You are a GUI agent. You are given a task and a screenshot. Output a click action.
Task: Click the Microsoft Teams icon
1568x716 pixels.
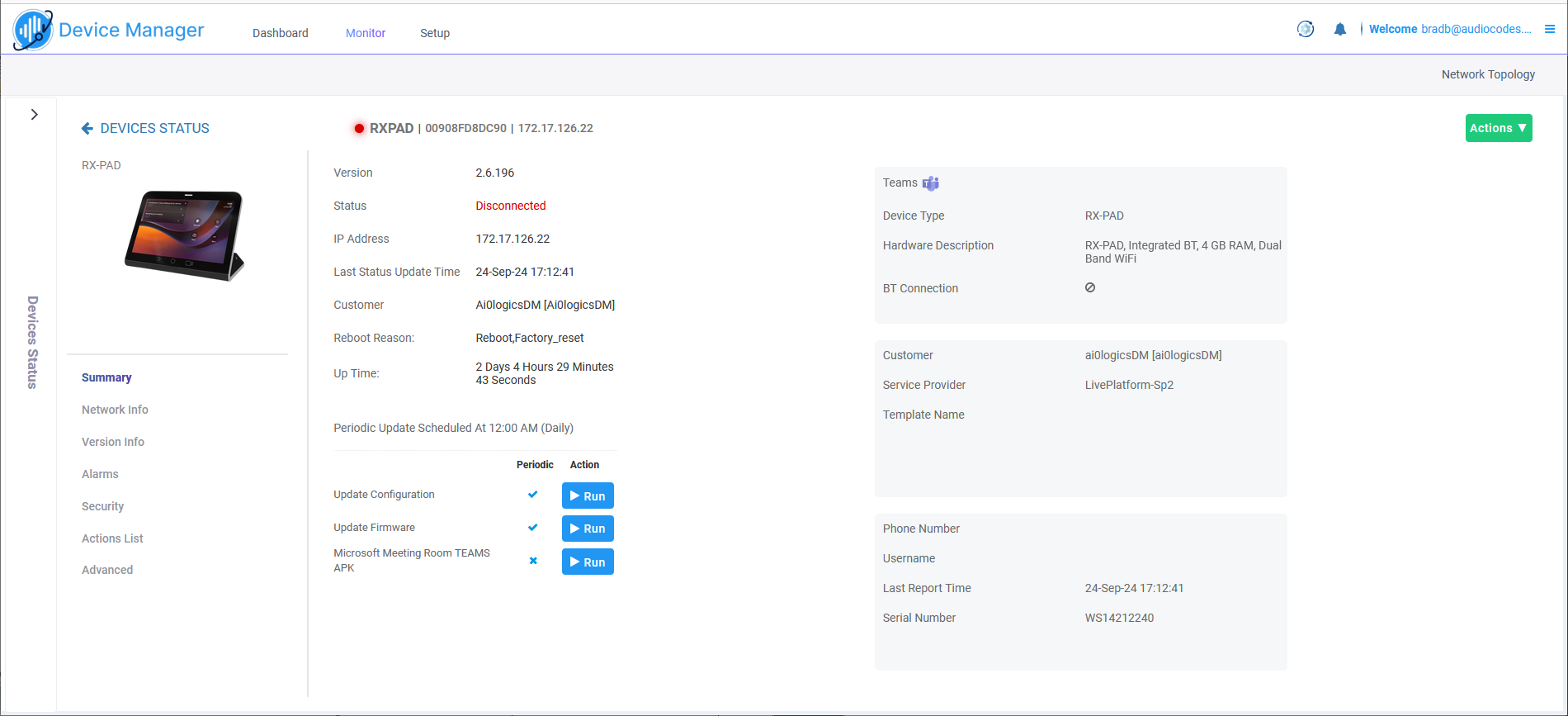click(931, 183)
